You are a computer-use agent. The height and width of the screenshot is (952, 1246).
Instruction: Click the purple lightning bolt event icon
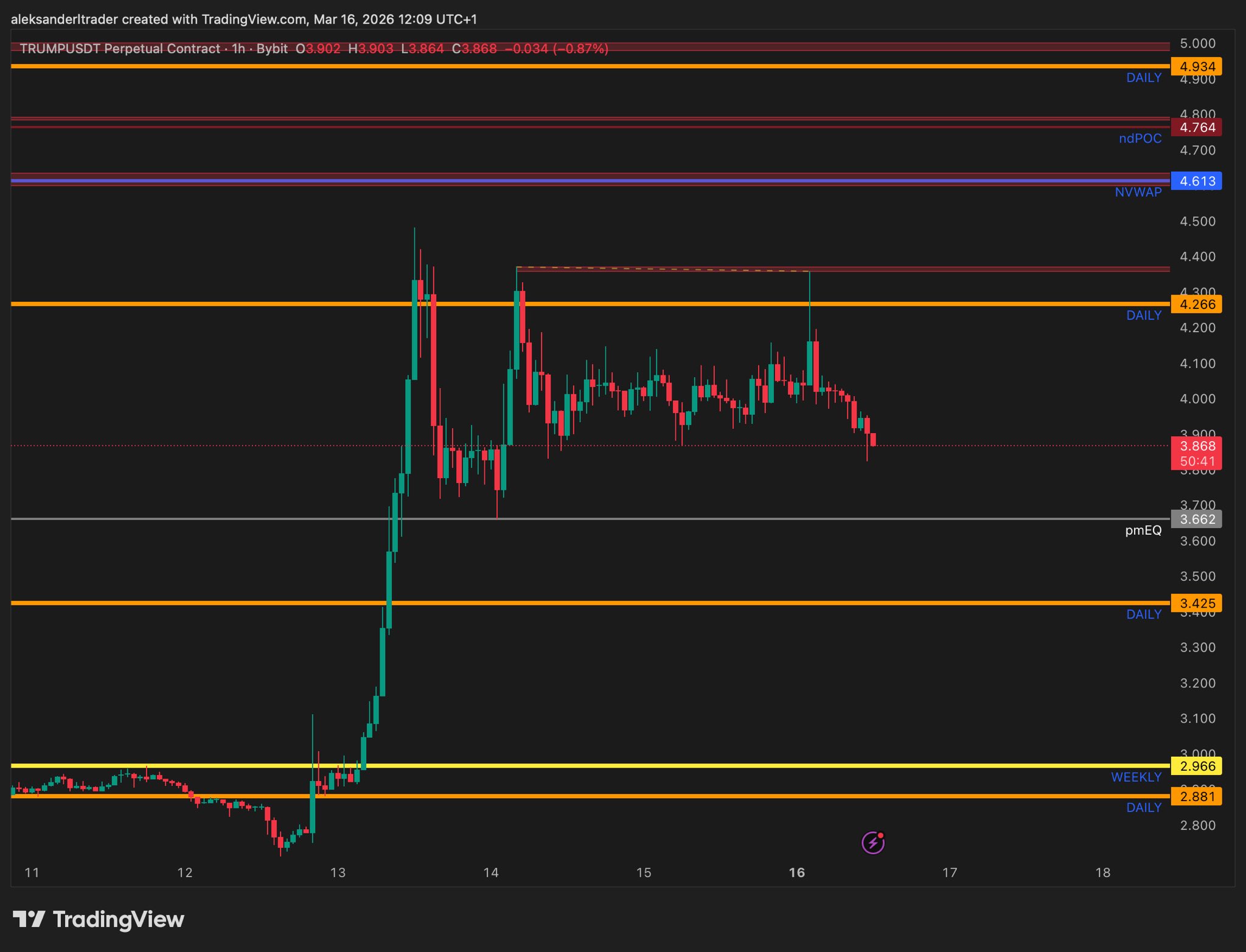[x=872, y=843]
